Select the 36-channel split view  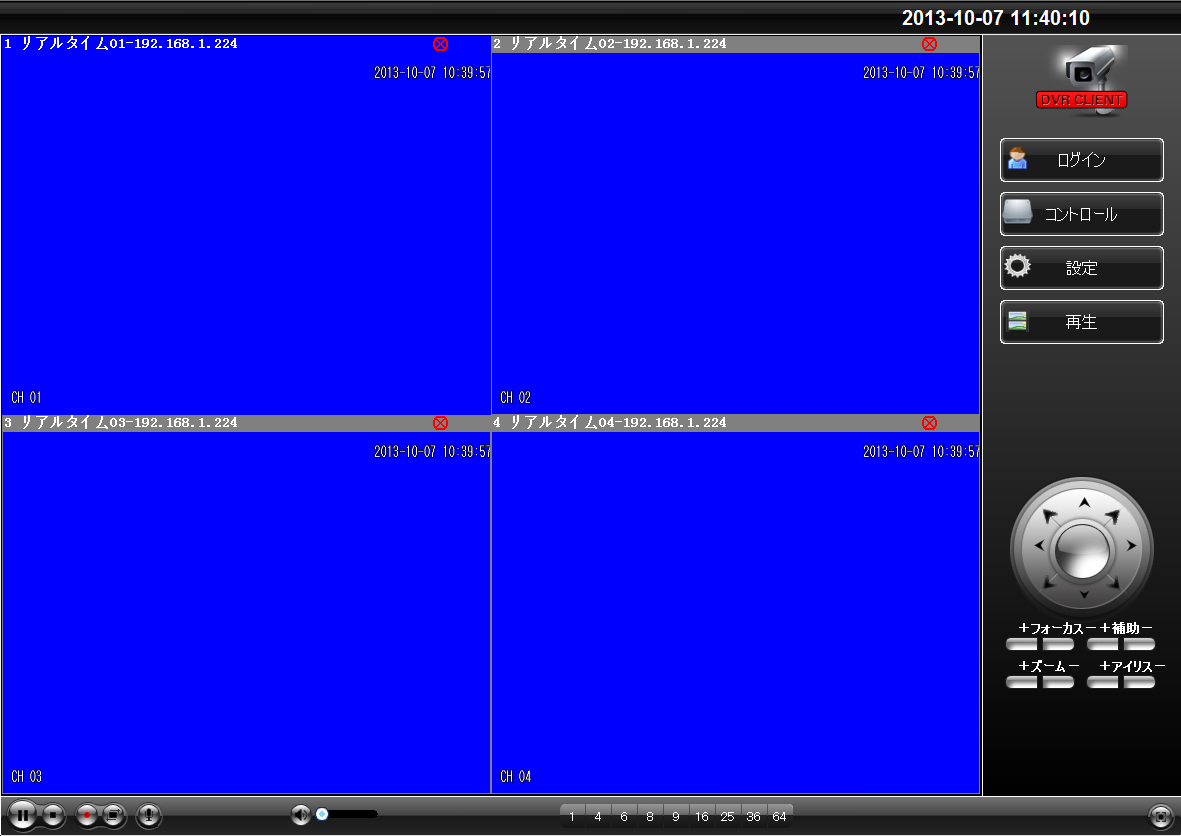[753, 816]
